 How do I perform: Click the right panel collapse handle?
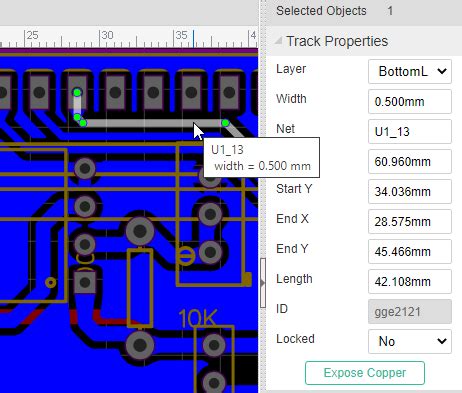pyautogui.click(x=263, y=283)
